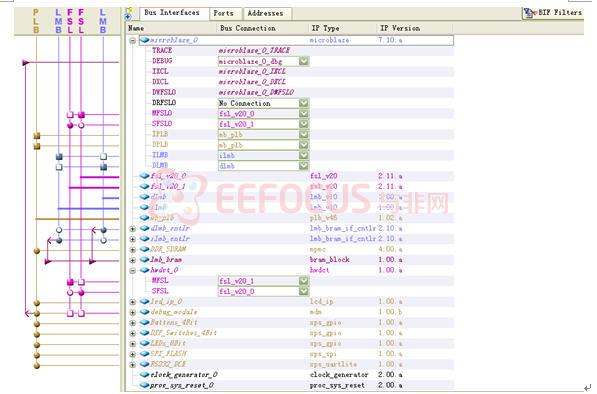Toggle filled magenta square on hwdrt_0 MFSL row
The image size is (597, 394).
(70, 282)
